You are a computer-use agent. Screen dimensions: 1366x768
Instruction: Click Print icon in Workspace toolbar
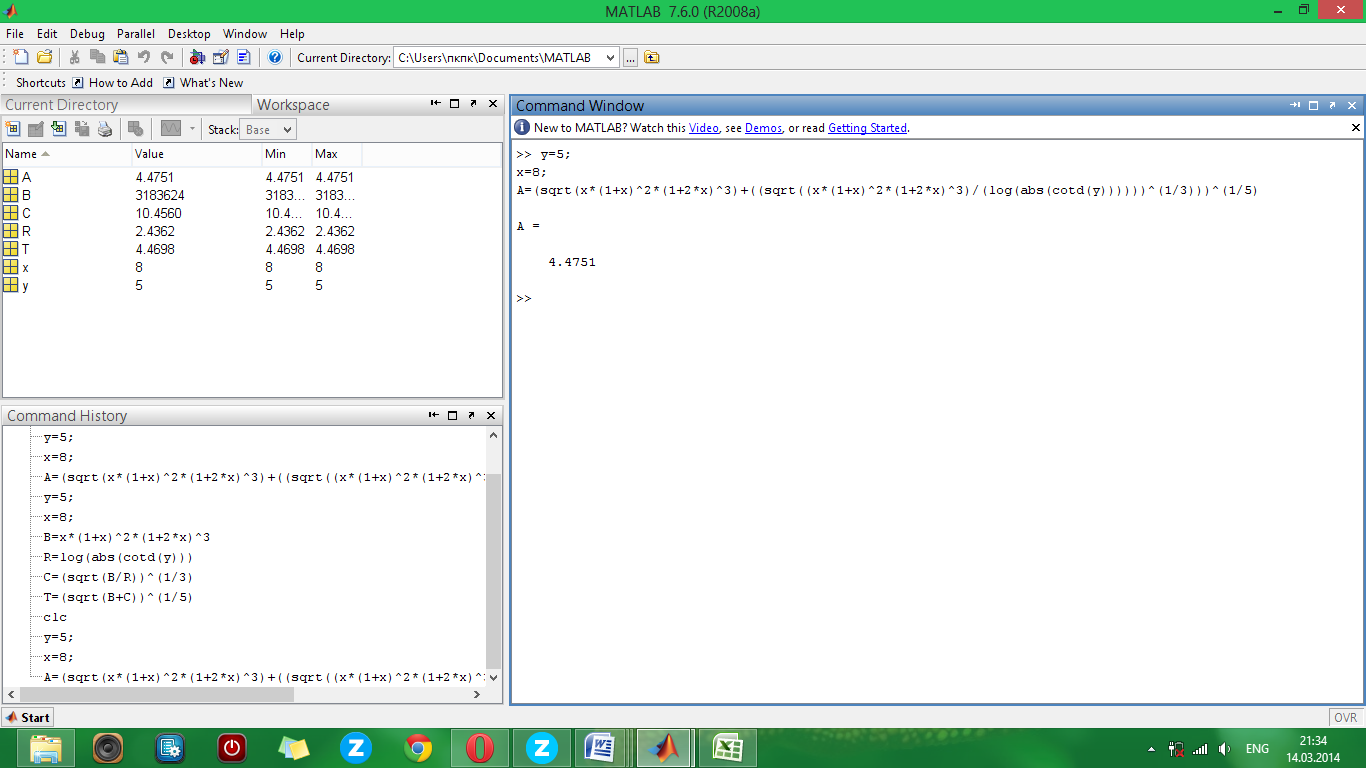(105, 129)
